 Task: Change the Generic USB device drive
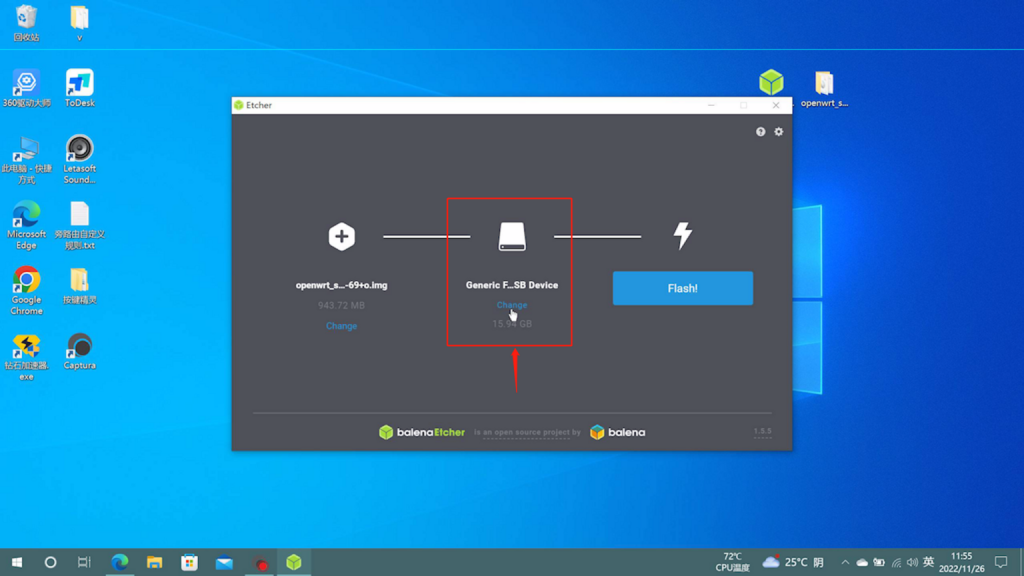(x=512, y=305)
